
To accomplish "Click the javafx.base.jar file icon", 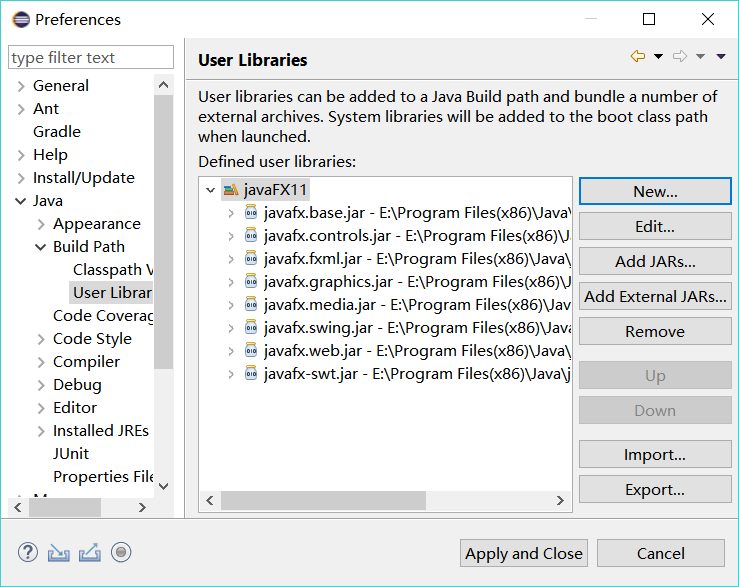I will pyautogui.click(x=251, y=212).
